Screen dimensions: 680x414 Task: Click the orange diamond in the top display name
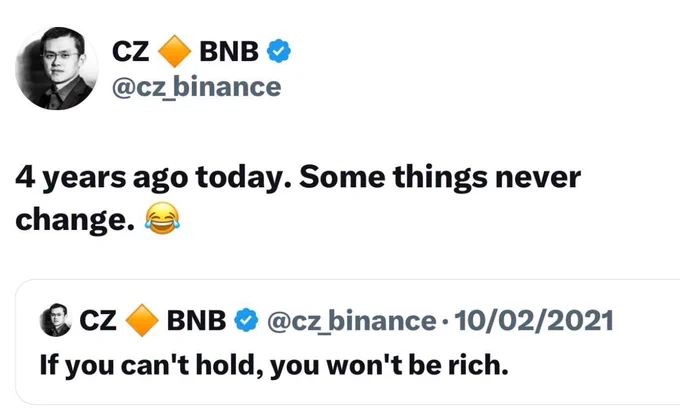coord(174,51)
